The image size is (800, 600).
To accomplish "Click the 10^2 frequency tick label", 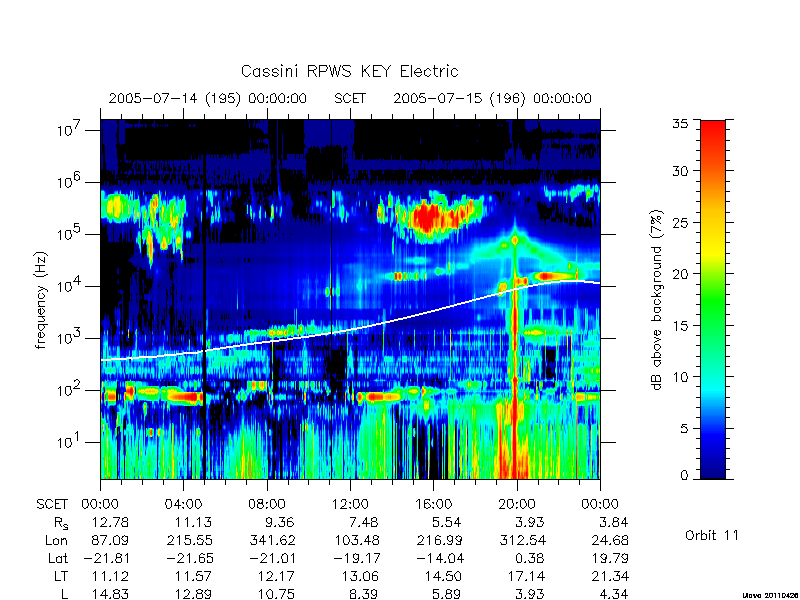I will coord(70,390).
